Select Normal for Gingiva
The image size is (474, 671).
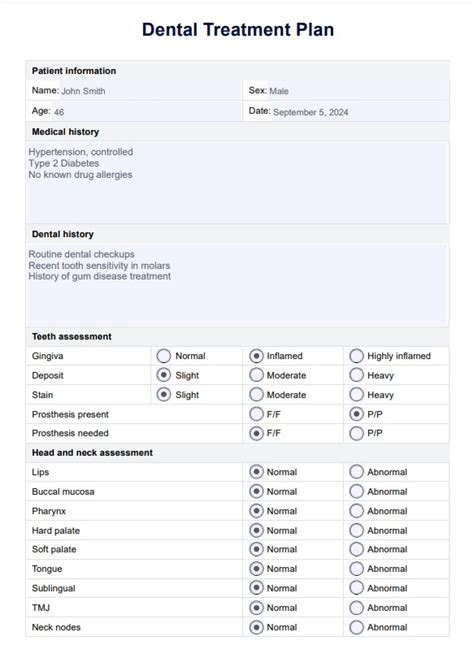(163, 356)
